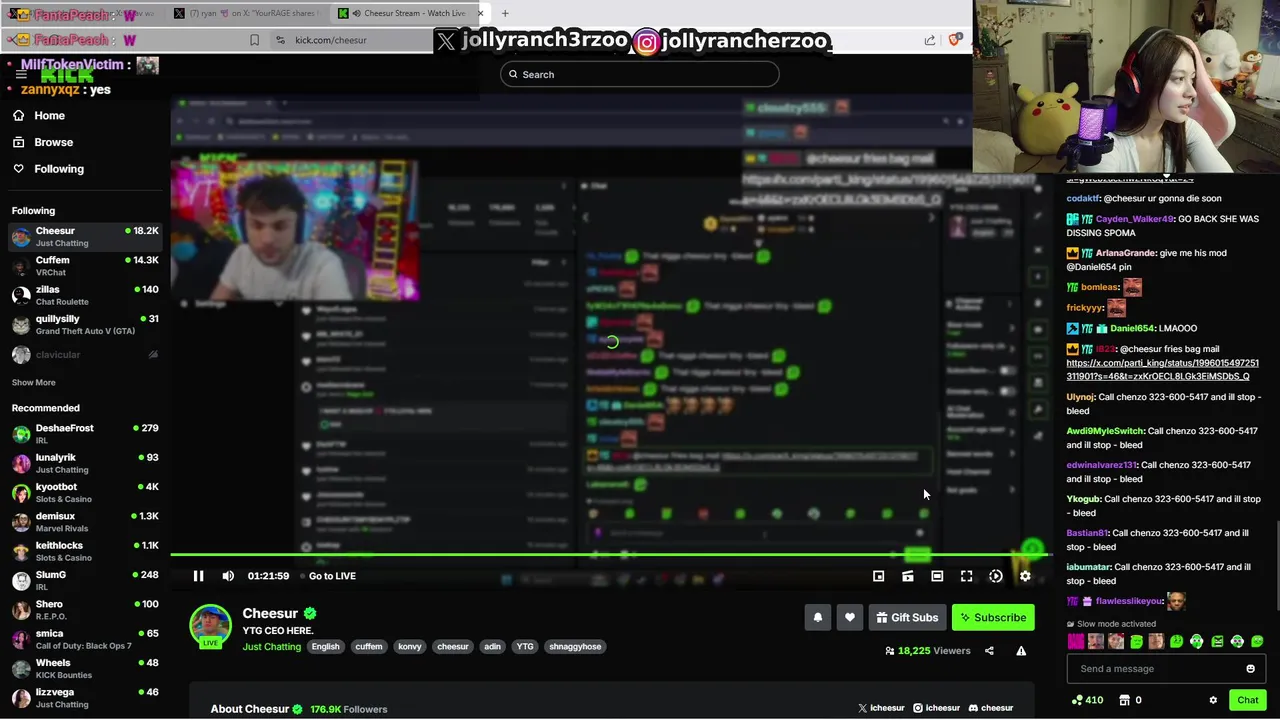Click the heart follow button
The width and height of the screenshot is (1280, 720).
pyautogui.click(x=850, y=618)
